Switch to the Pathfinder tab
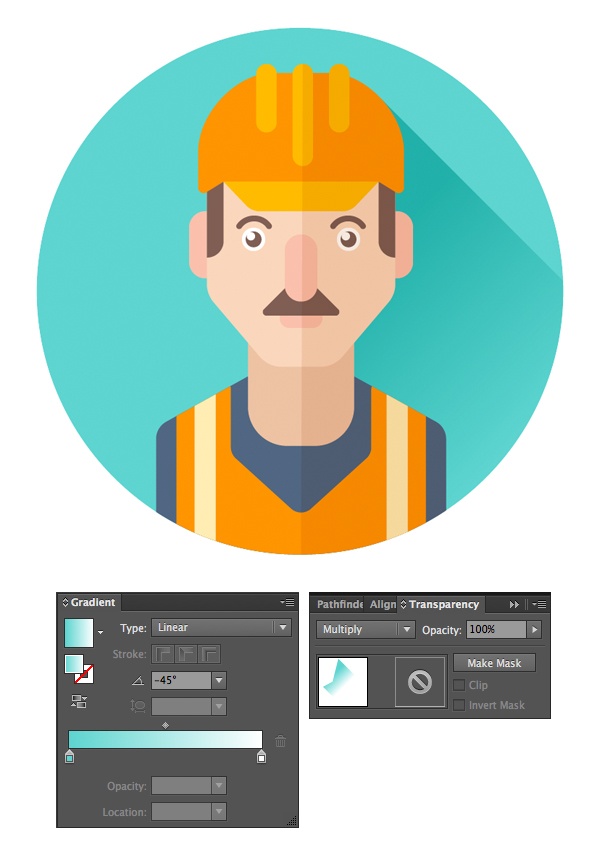 pyautogui.click(x=339, y=604)
